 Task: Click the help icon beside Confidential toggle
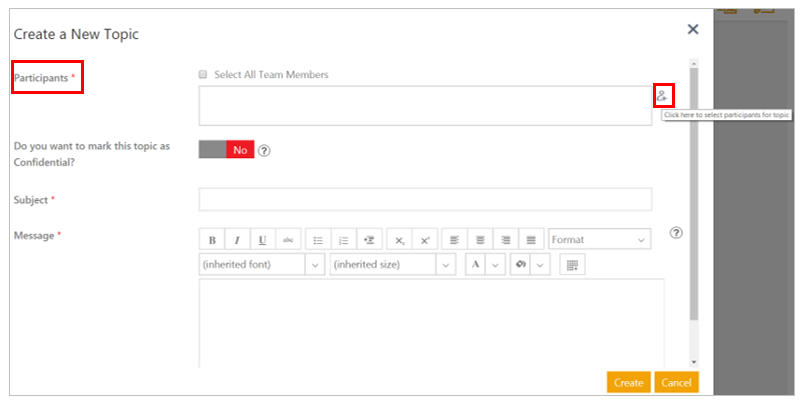(265, 151)
